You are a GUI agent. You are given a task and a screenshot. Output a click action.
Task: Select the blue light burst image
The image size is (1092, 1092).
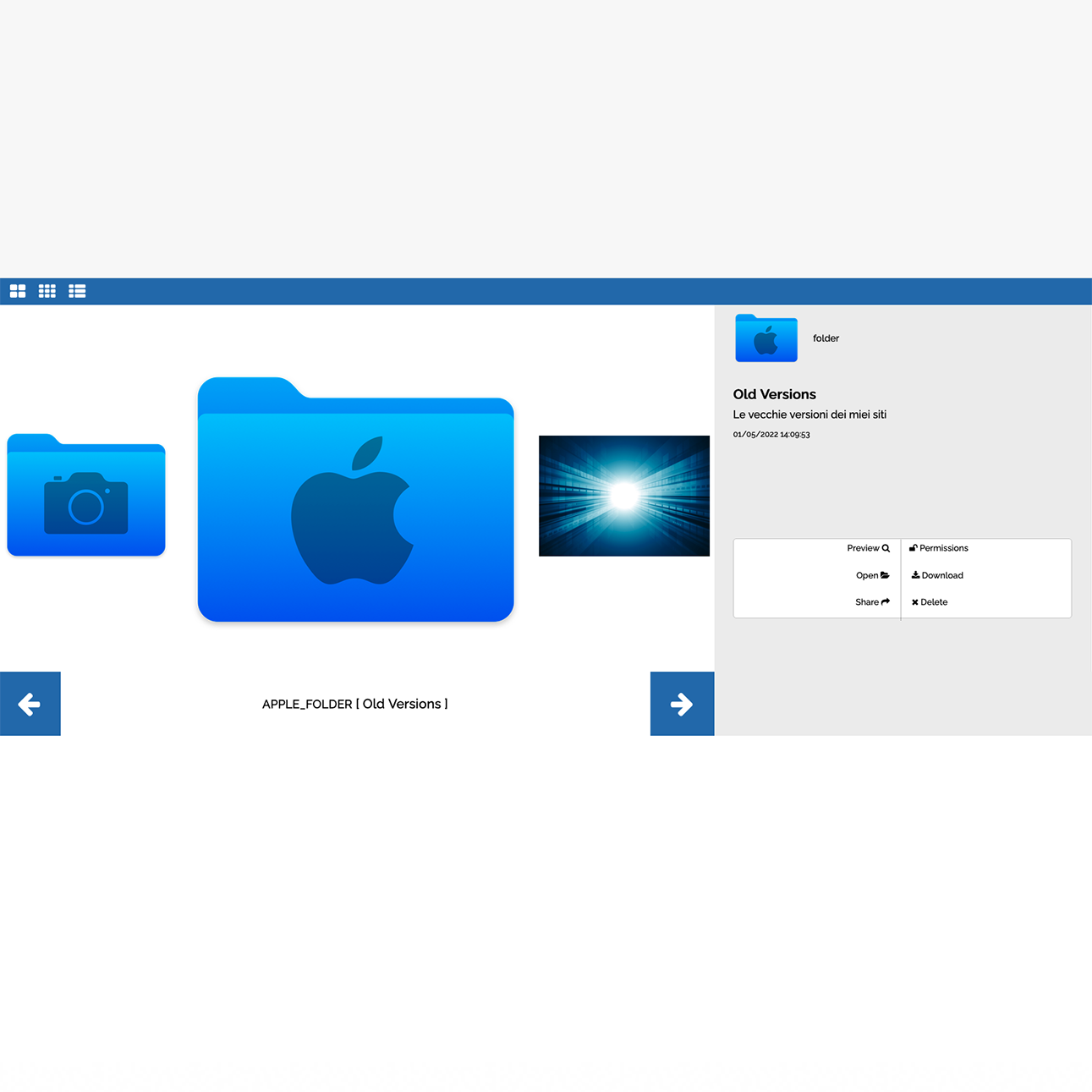click(x=624, y=496)
